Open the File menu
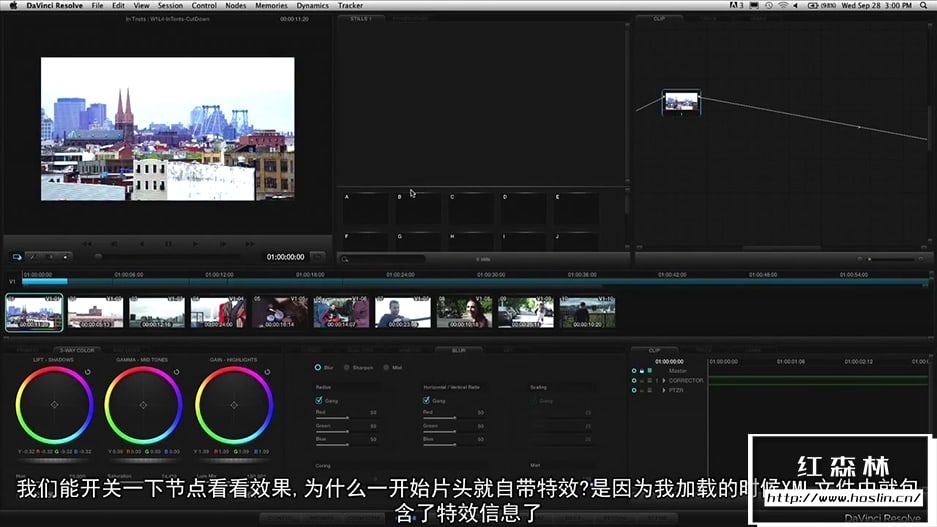Viewport: 937px width, 527px height. [97, 5]
